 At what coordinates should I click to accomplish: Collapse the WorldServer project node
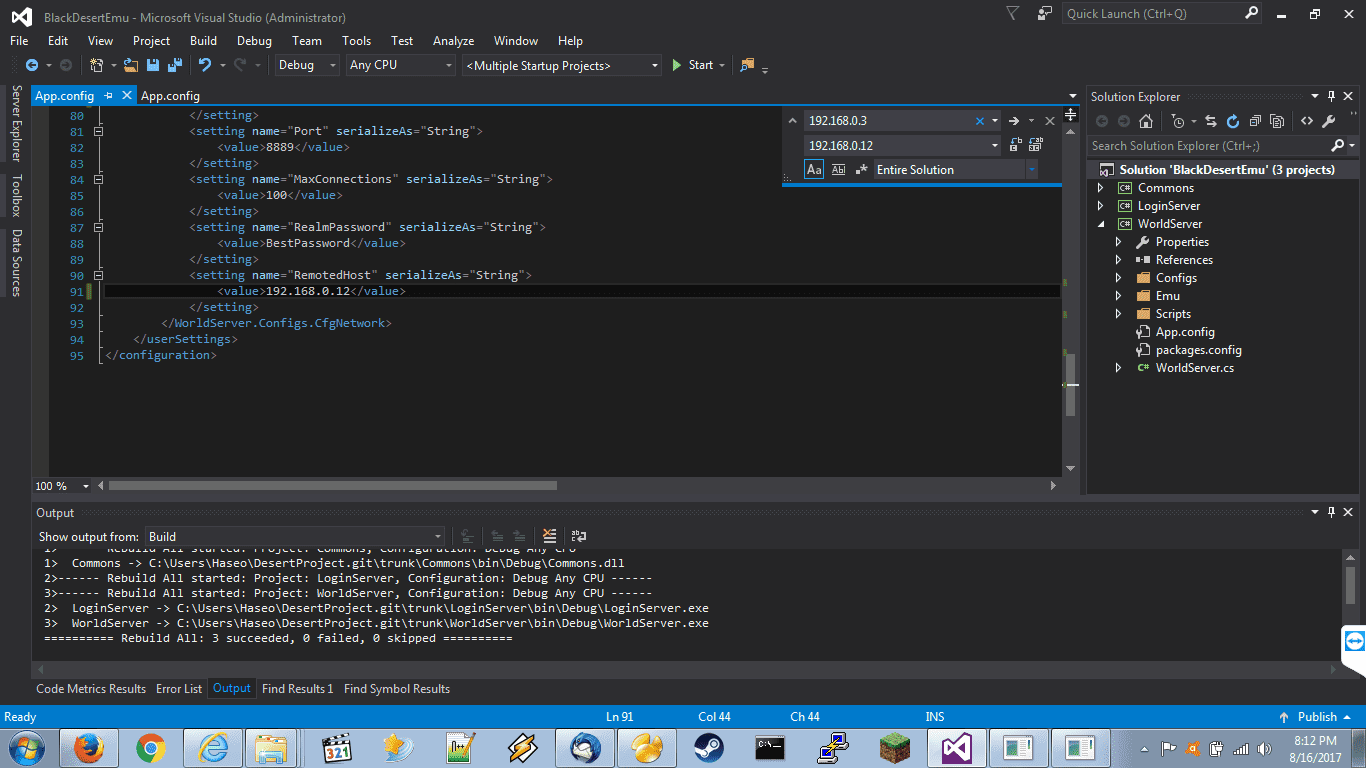(x=1101, y=224)
